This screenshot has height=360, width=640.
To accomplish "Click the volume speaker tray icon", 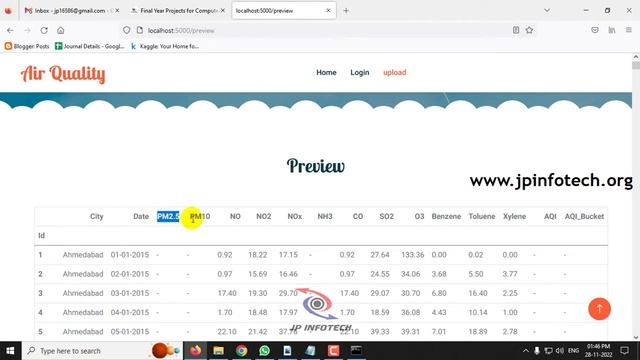I will coord(560,351).
